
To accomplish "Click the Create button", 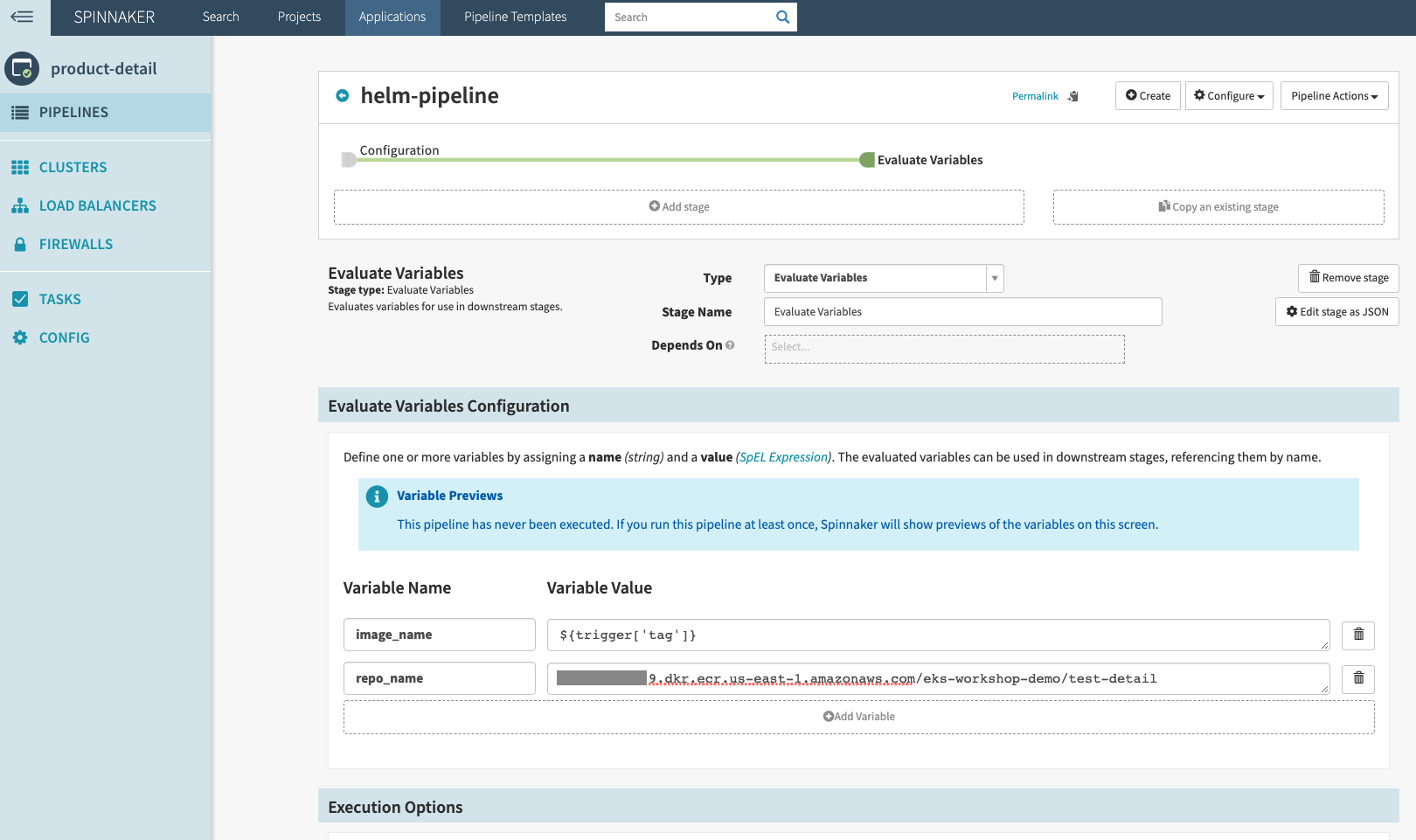I will click(x=1148, y=95).
